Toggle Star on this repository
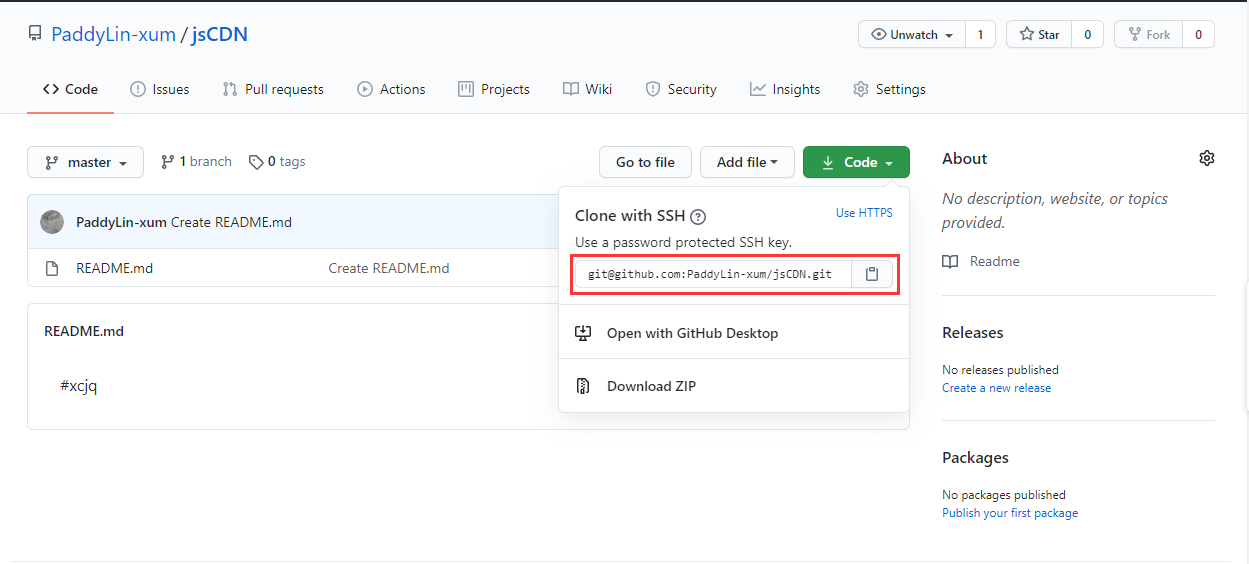Viewport: 1249px width, 564px height. pyautogui.click(x=1039, y=34)
